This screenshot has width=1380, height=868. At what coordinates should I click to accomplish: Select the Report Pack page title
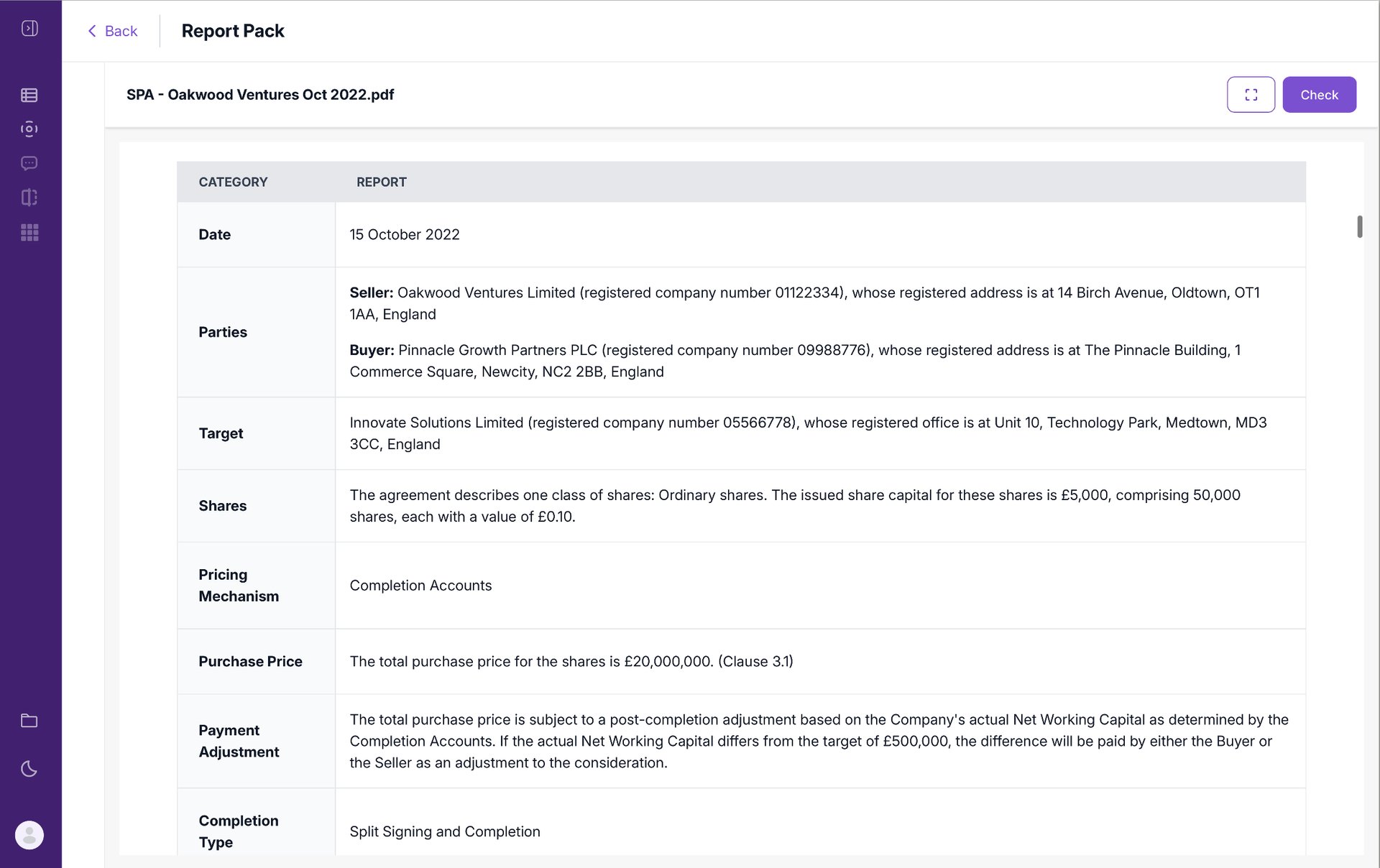click(x=233, y=30)
